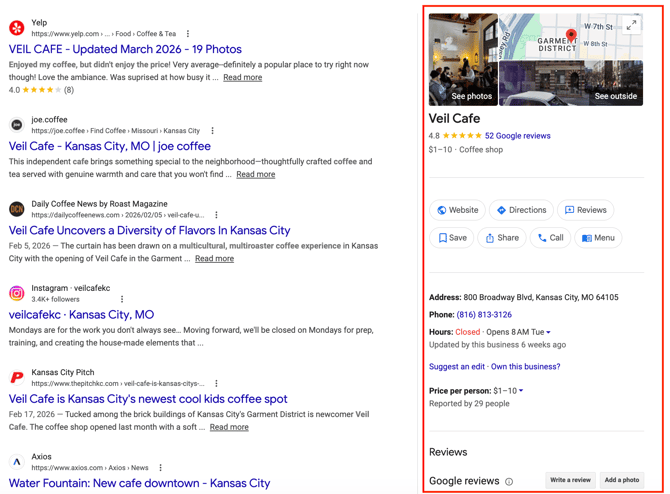Image resolution: width=670 pixels, height=494 pixels.
Task: Open the VEIL CAFE Yelp result title
Action: (x=125, y=49)
